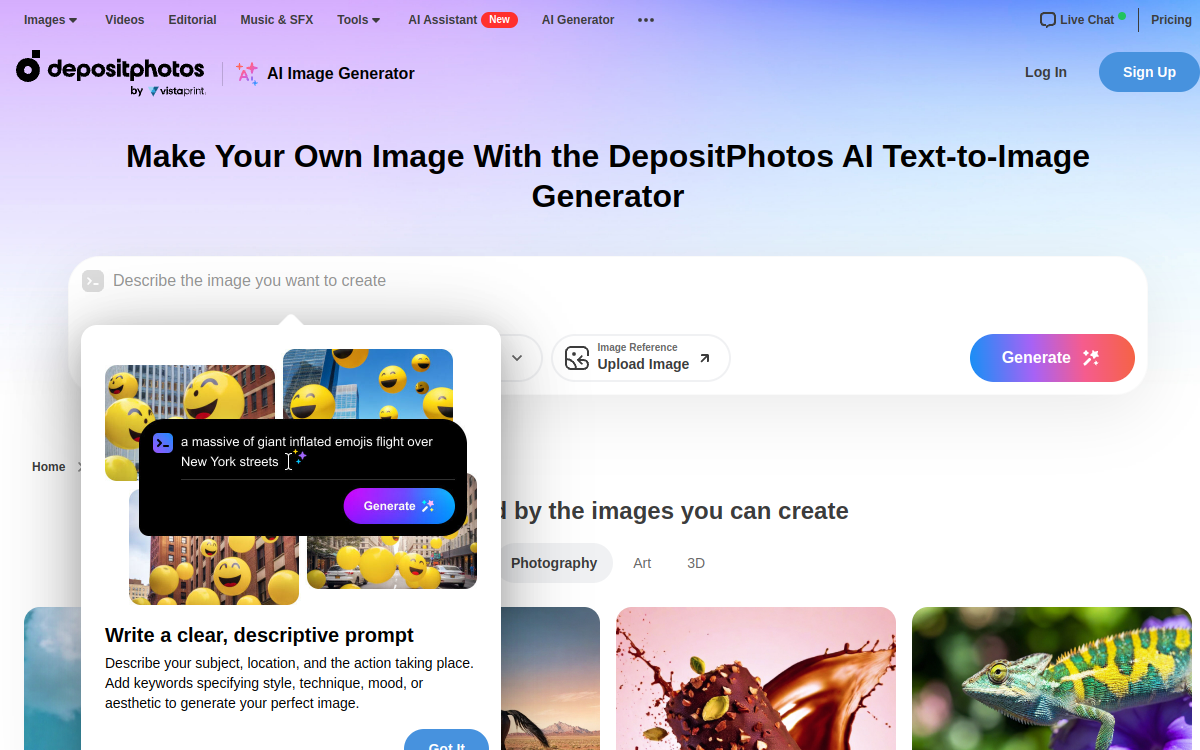Select the Photography tab
The height and width of the screenshot is (750, 1200).
point(554,563)
